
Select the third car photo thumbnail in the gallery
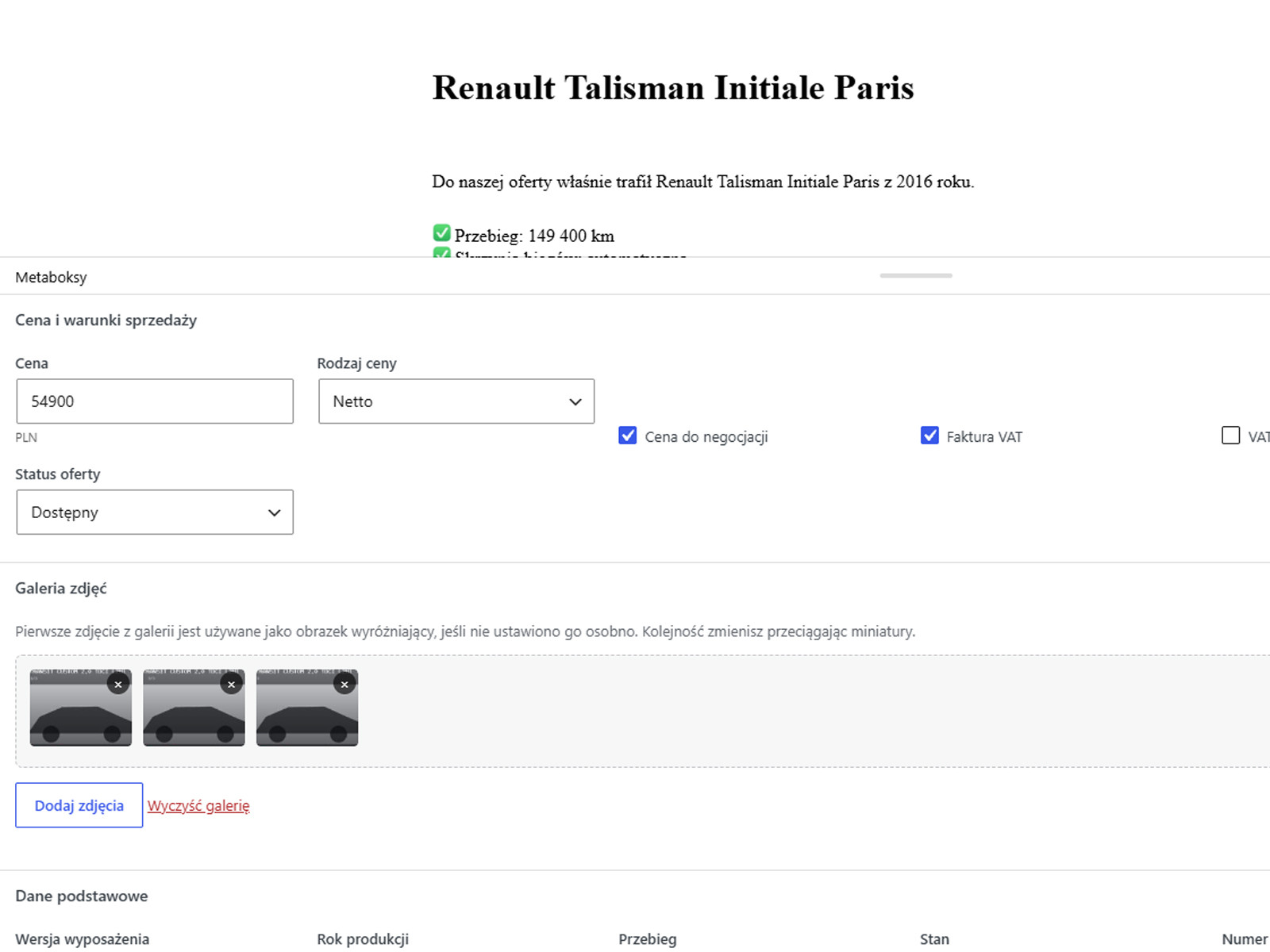click(307, 708)
